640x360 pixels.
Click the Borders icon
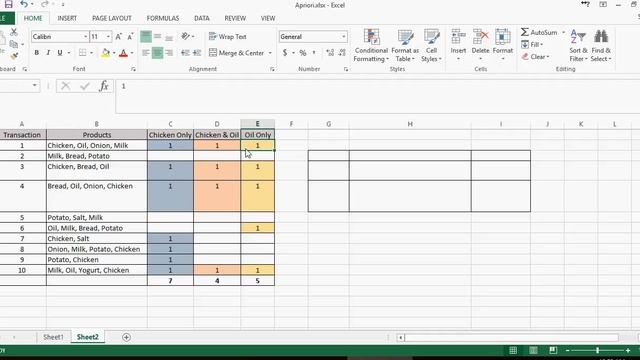tap(83, 53)
